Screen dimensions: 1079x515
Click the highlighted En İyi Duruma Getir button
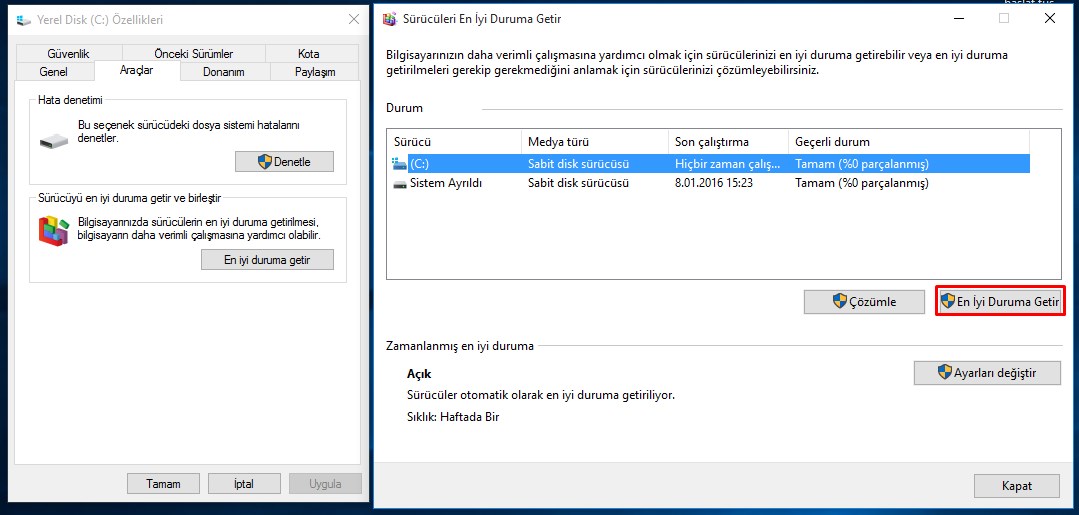coord(1000,302)
